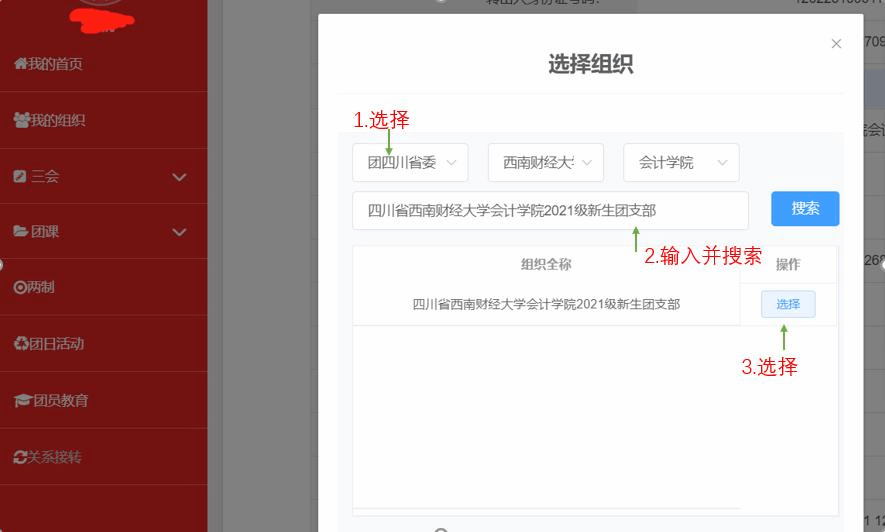Click the people icon beside 我的组织
Image resolution: width=885 pixels, height=532 pixels.
pos(21,120)
